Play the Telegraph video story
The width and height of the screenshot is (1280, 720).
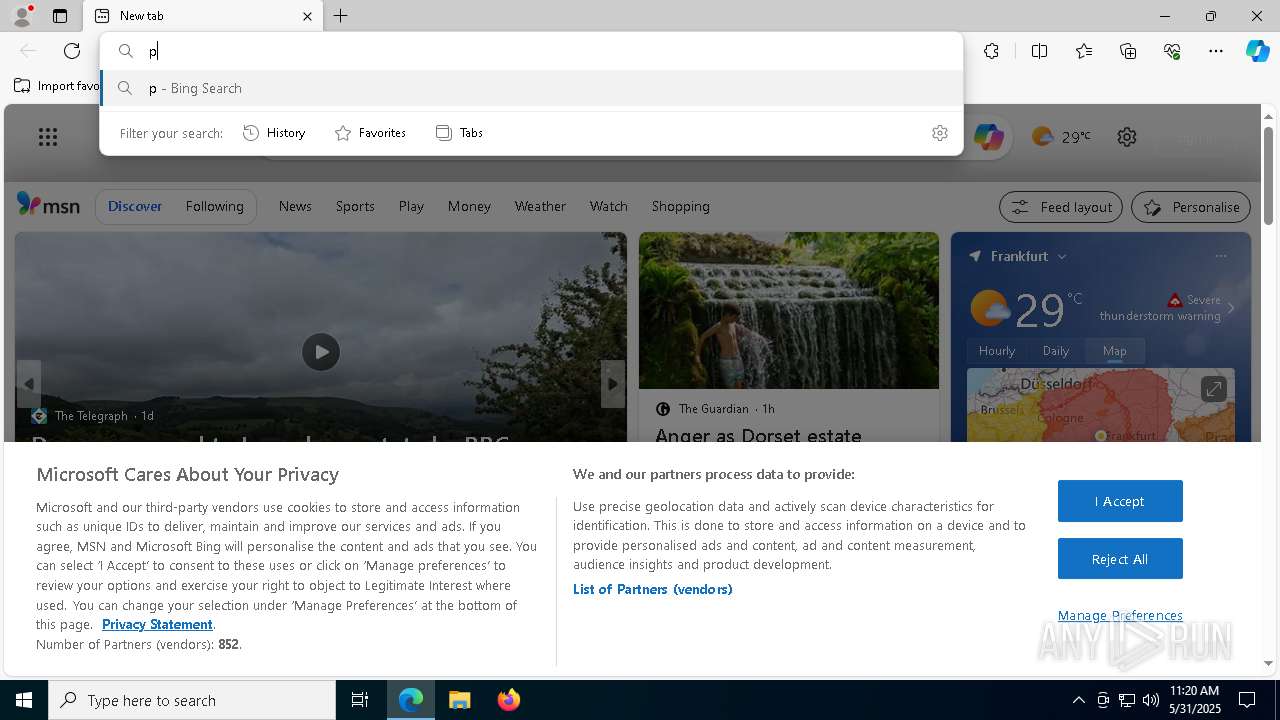[321, 352]
